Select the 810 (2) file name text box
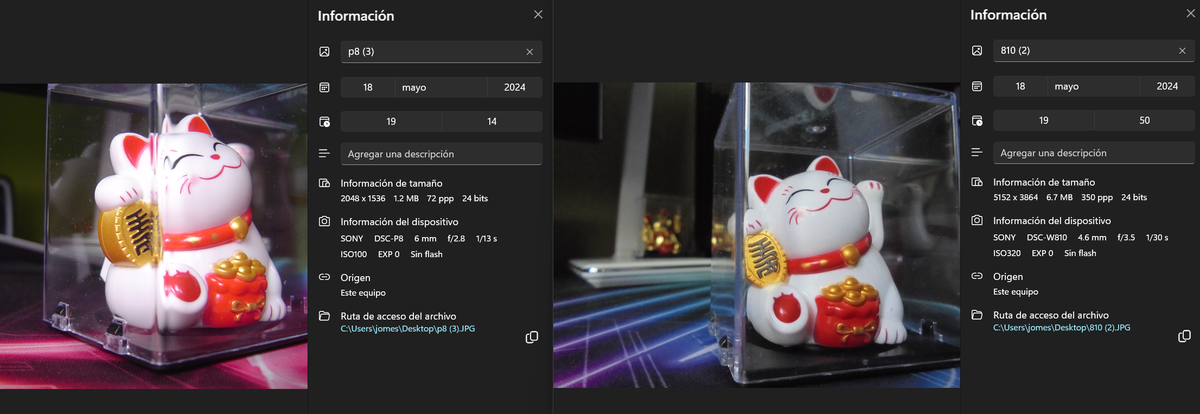1200x414 pixels. pos(1080,52)
